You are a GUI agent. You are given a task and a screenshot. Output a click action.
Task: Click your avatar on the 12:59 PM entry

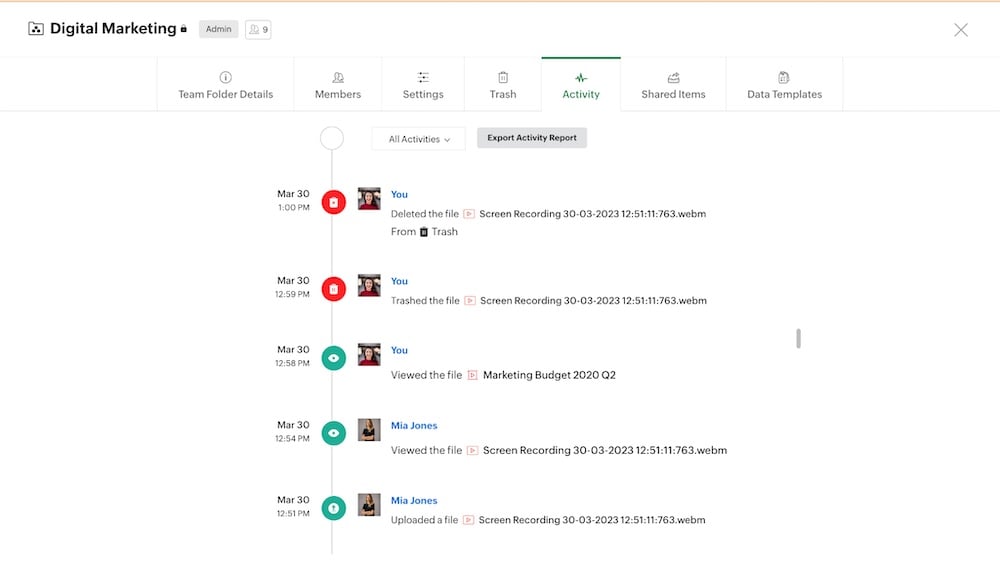click(x=369, y=285)
